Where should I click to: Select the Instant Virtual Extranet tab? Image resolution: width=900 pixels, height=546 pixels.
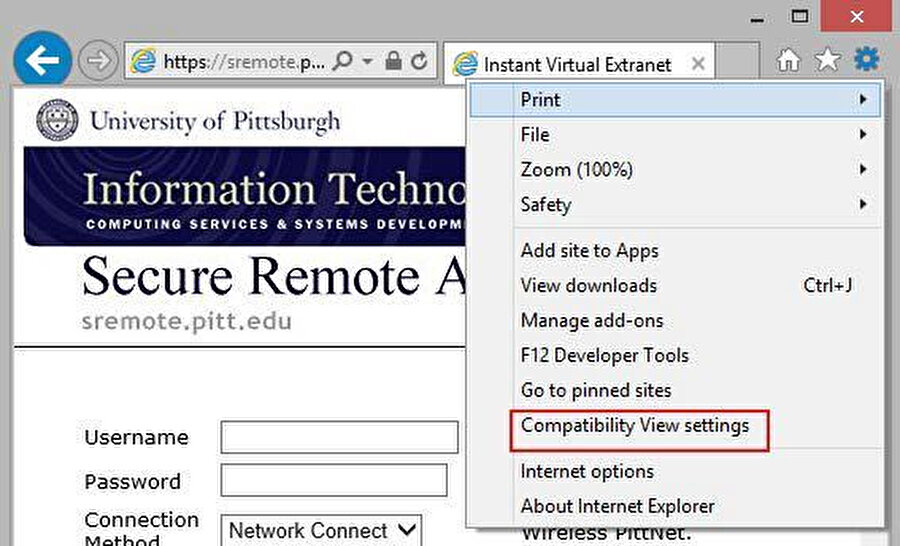tap(579, 64)
